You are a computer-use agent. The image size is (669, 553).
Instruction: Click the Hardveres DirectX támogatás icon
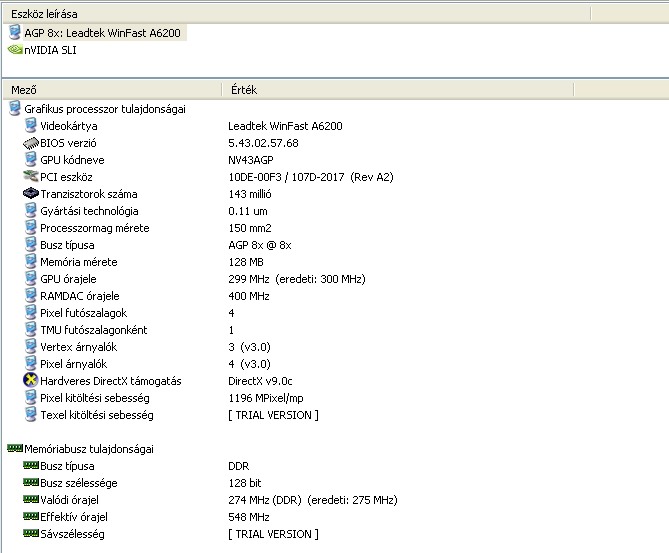[31, 380]
